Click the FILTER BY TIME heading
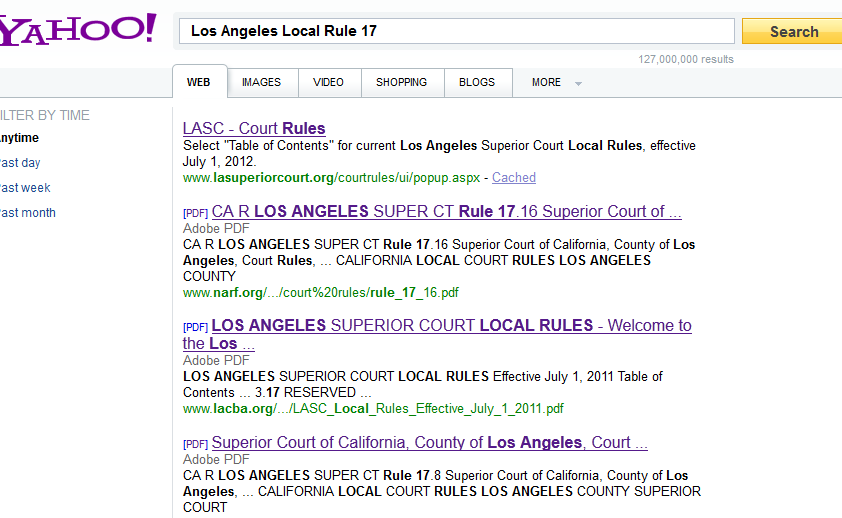Image resolution: width=842 pixels, height=518 pixels. click(x=45, y=115)
